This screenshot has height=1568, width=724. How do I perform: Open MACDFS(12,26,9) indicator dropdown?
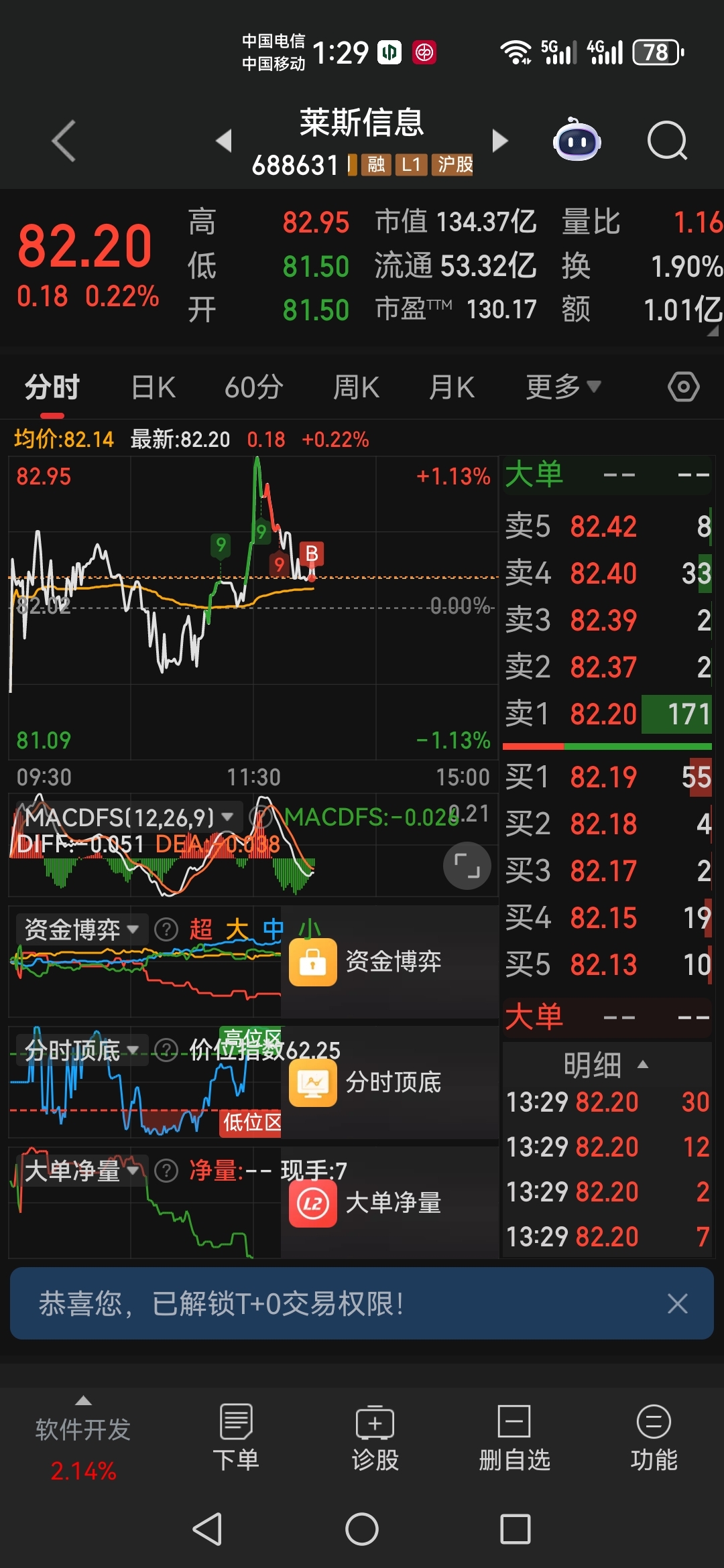click(x=129, y=817)
